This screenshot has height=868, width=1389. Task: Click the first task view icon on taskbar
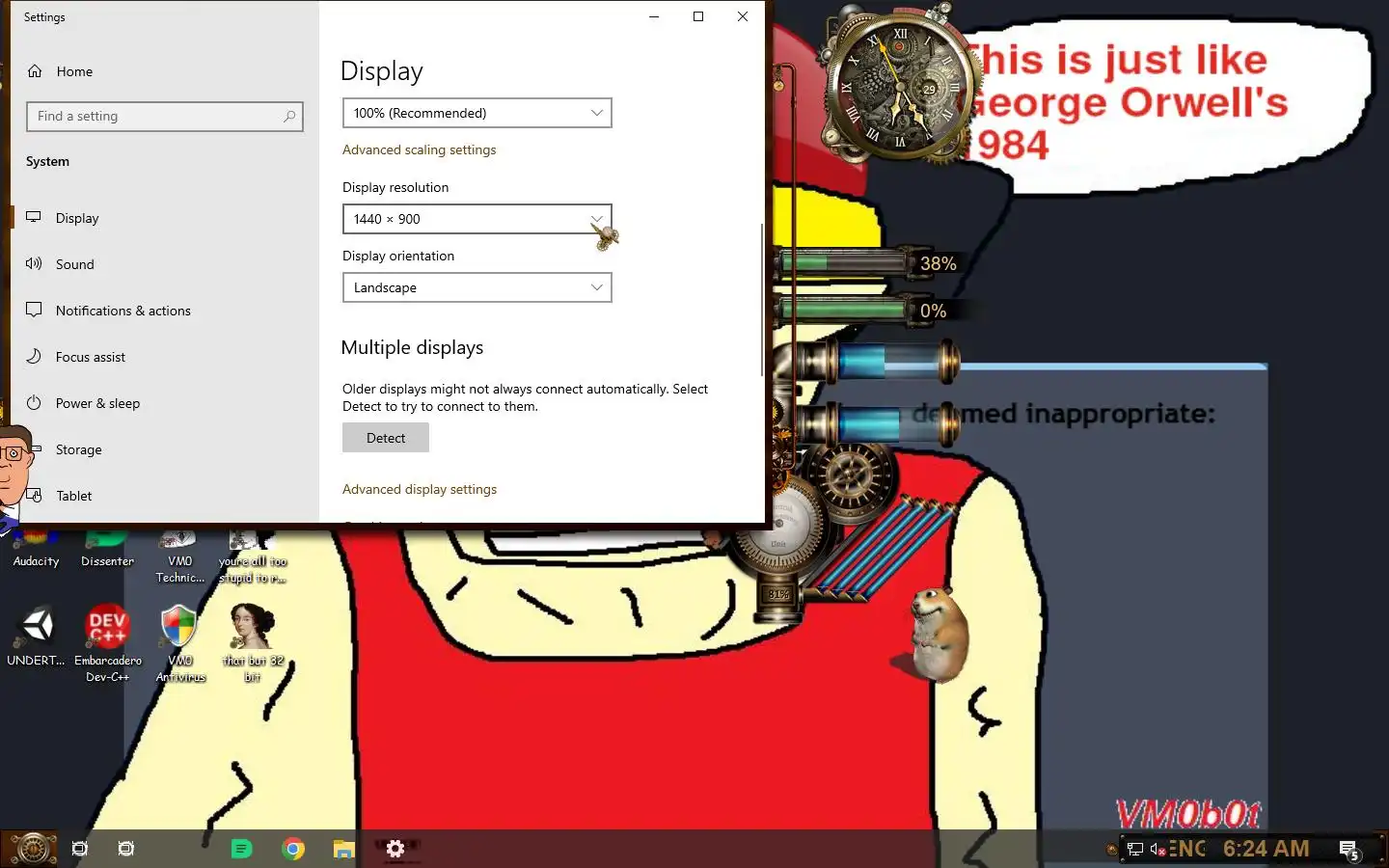80,849
